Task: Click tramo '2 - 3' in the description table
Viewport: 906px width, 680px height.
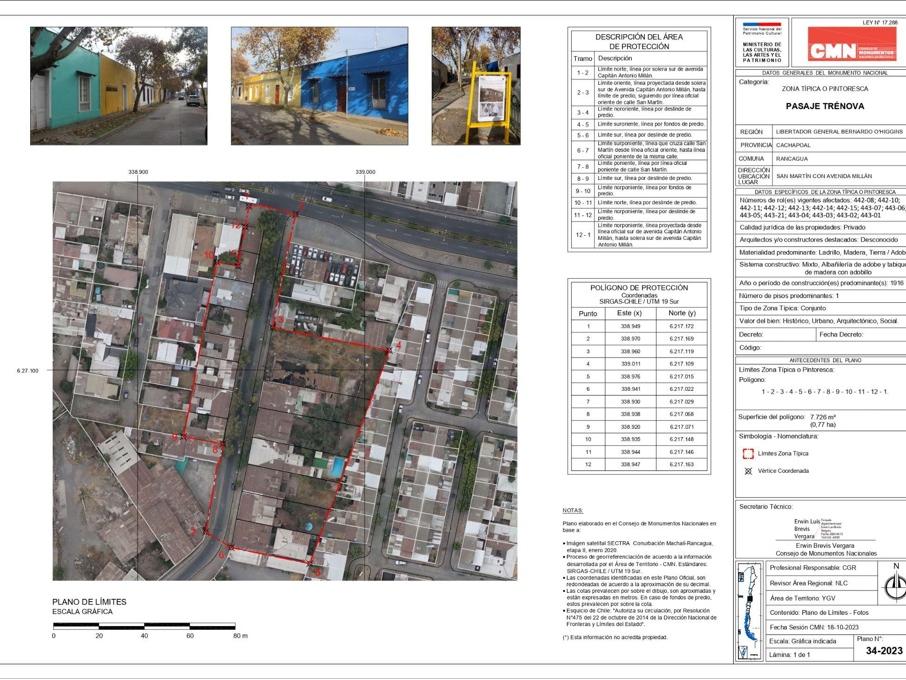Action: click(x=582, y=92)
